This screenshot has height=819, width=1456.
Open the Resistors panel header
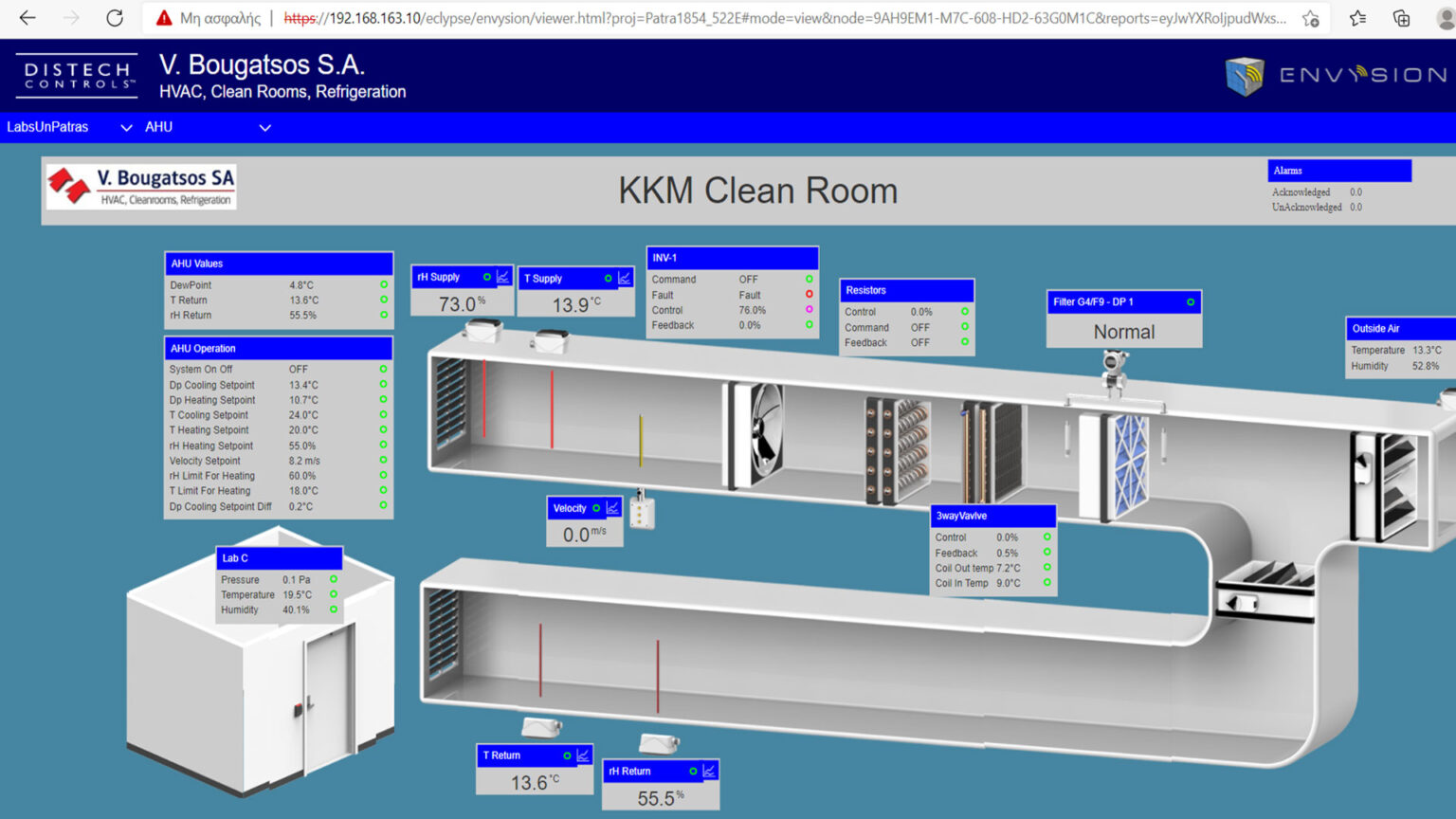click(x=906, y=290)
